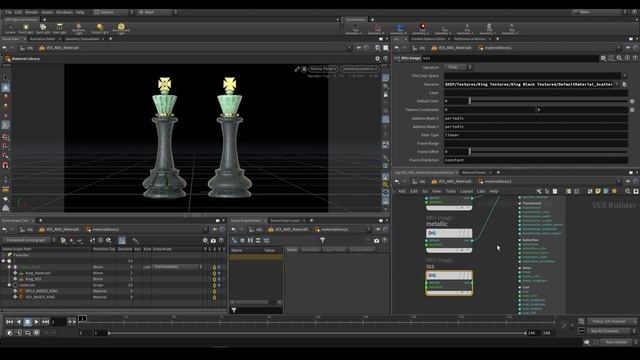The height and width of the screenshot is (360, 640).
Task: Toggle the Chess_Piece row's yellow activation marker
Action: [214, 267]
